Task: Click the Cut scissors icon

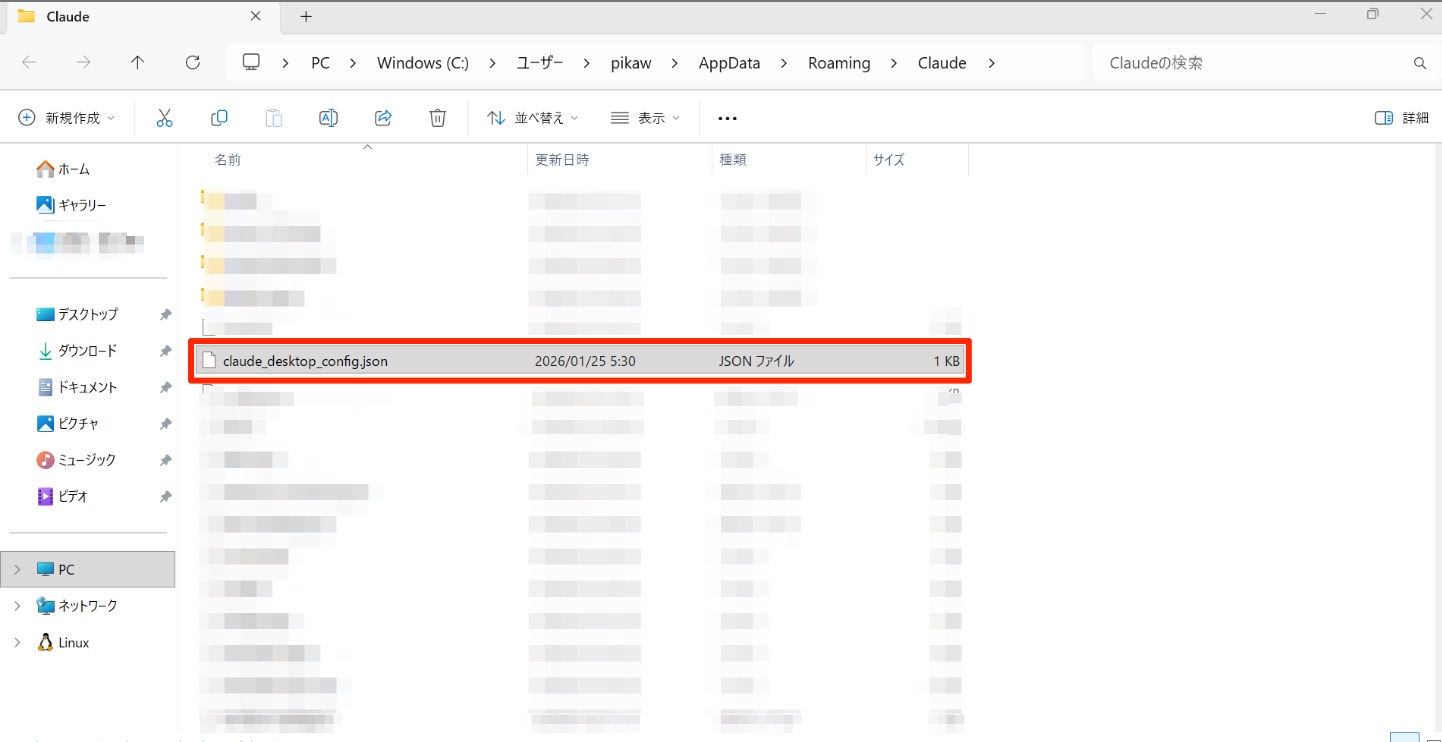Action: pos(165,118)
